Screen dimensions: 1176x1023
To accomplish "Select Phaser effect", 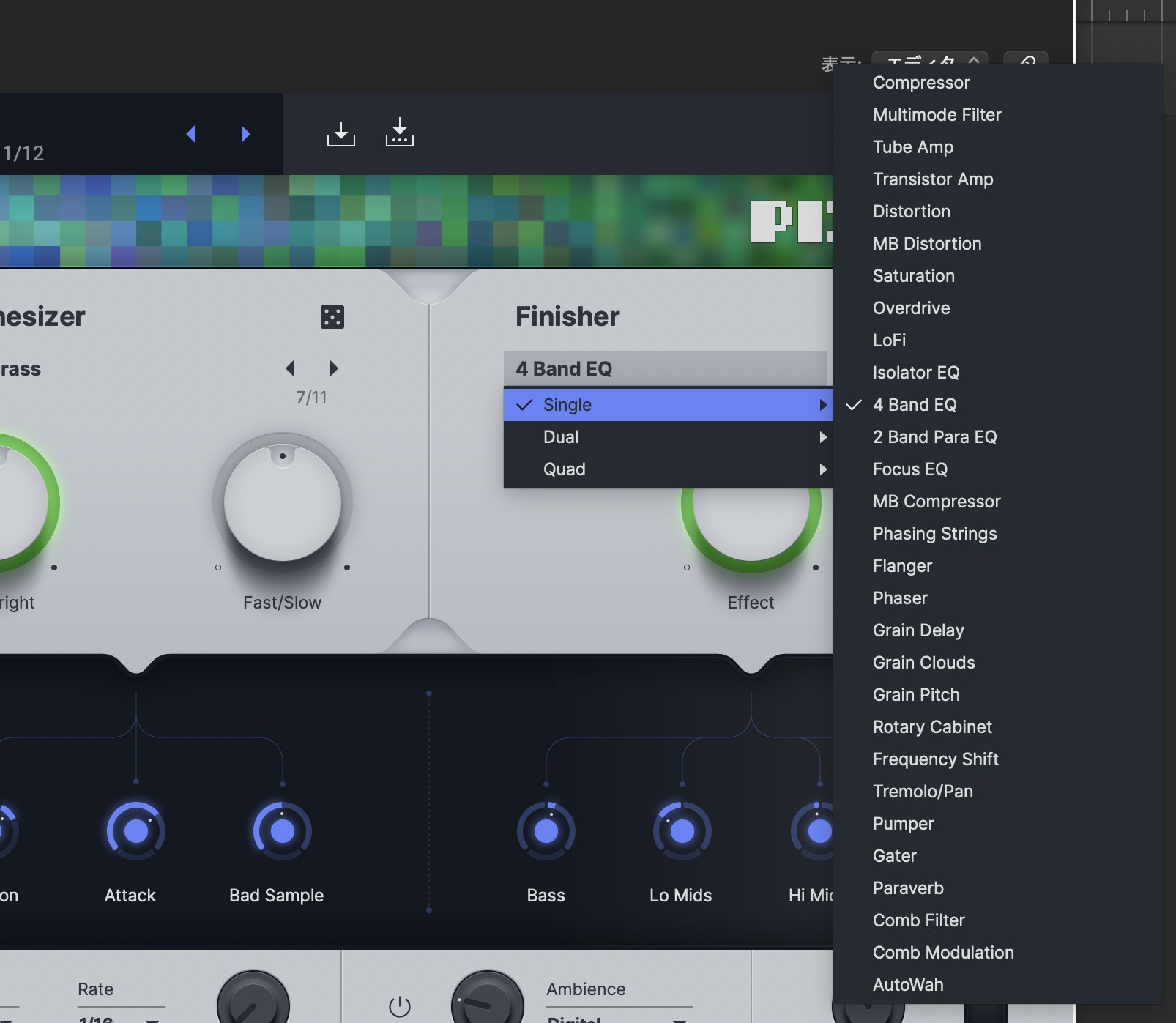I will tap(998, 598).
